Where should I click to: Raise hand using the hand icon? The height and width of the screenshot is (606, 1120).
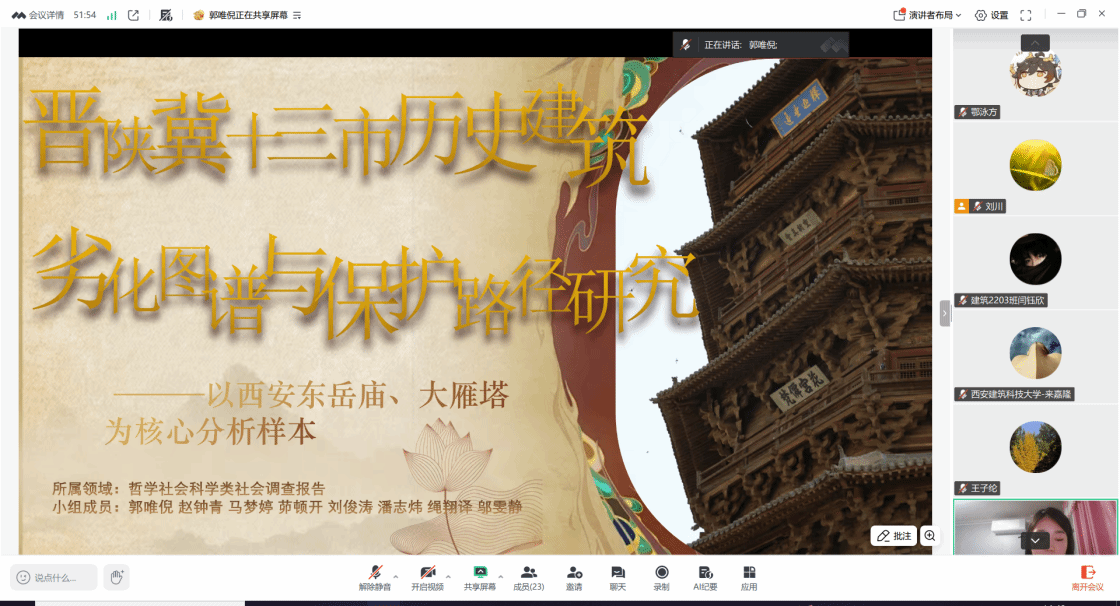click(117, 577)
